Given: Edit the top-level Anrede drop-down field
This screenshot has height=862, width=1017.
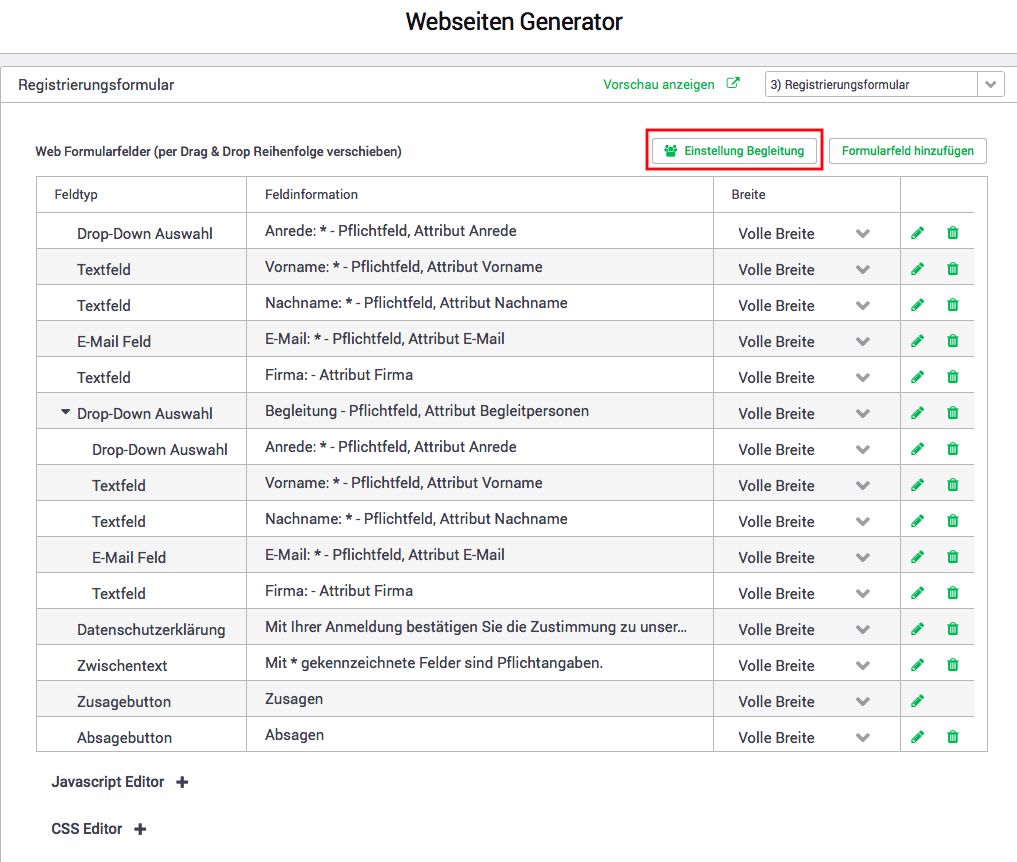Looking at the screenshot, I should coord(917,233).
